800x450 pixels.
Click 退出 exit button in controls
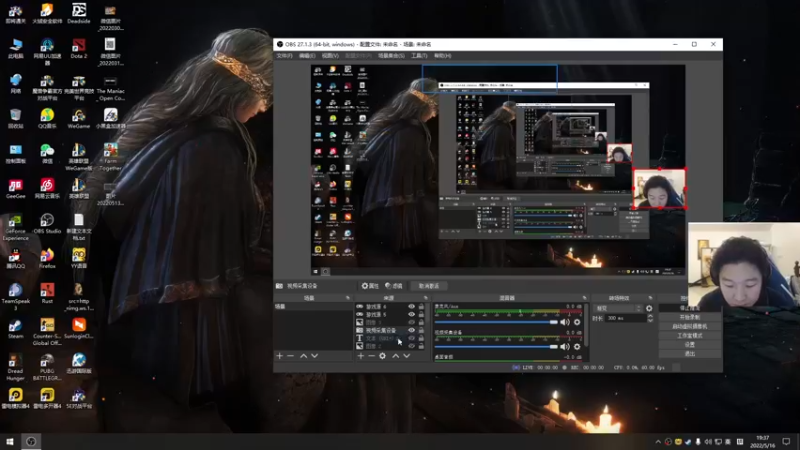pyautogui.click(x=690, y=354)
